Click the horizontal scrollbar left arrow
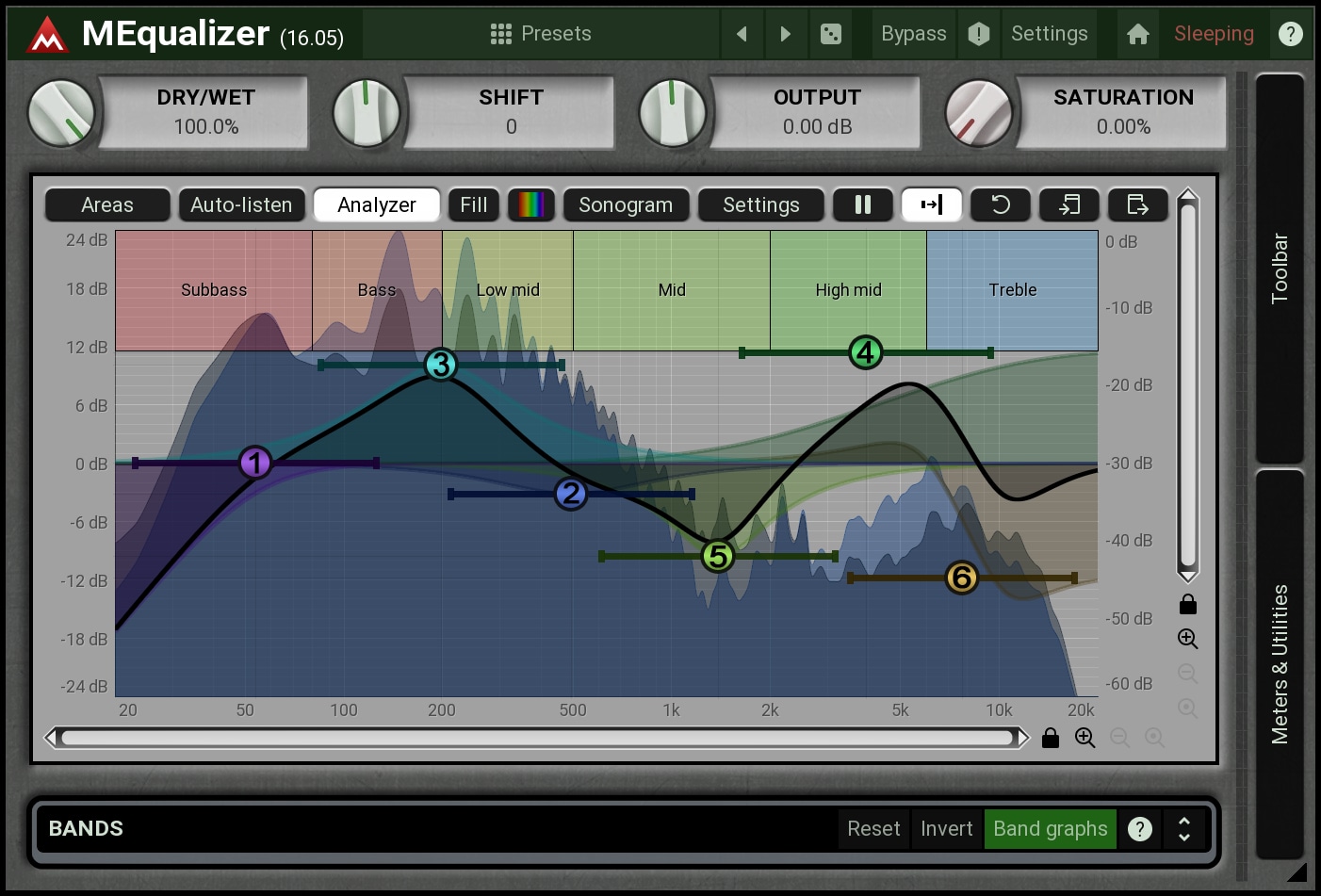 point(53,738)
